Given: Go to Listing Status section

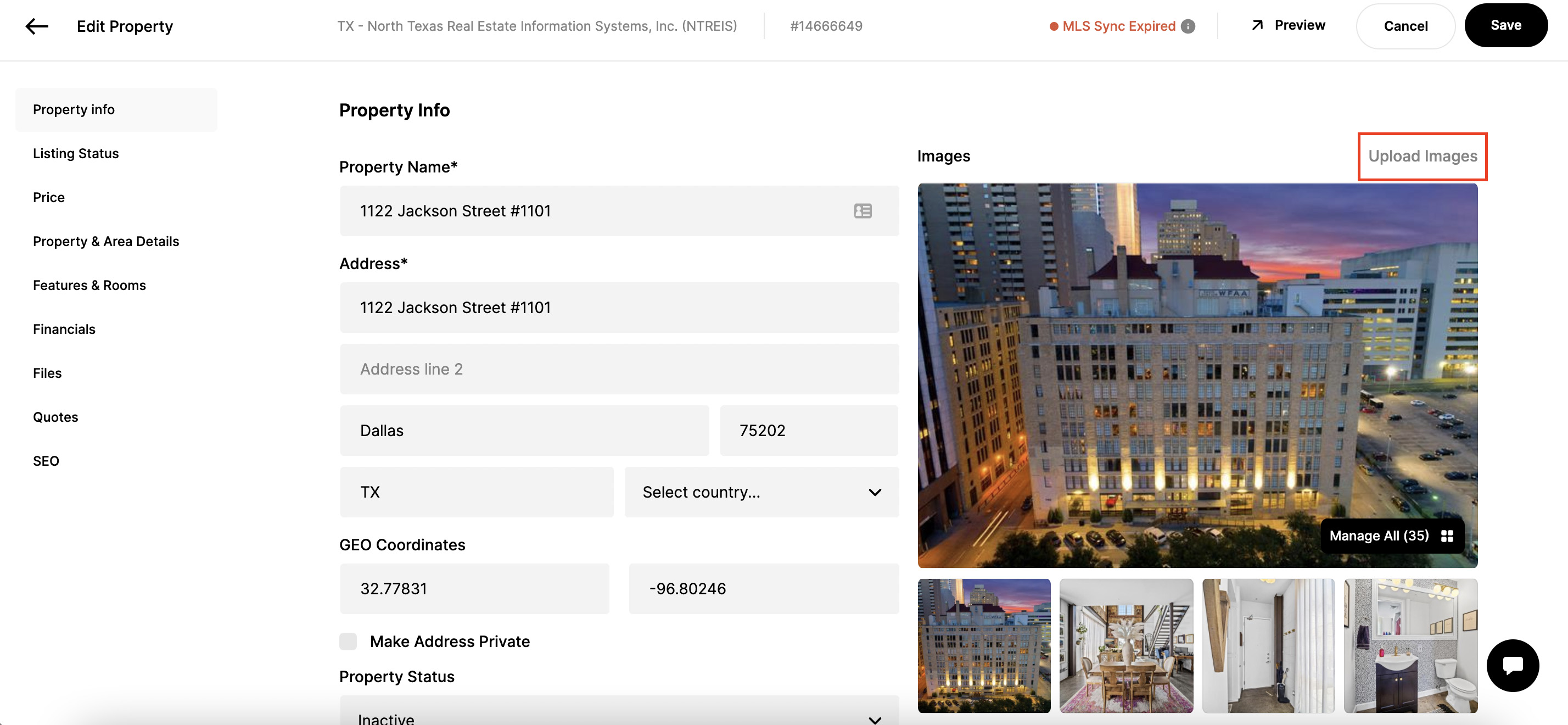Looking at the screenshot, I should tap(75, 153).
